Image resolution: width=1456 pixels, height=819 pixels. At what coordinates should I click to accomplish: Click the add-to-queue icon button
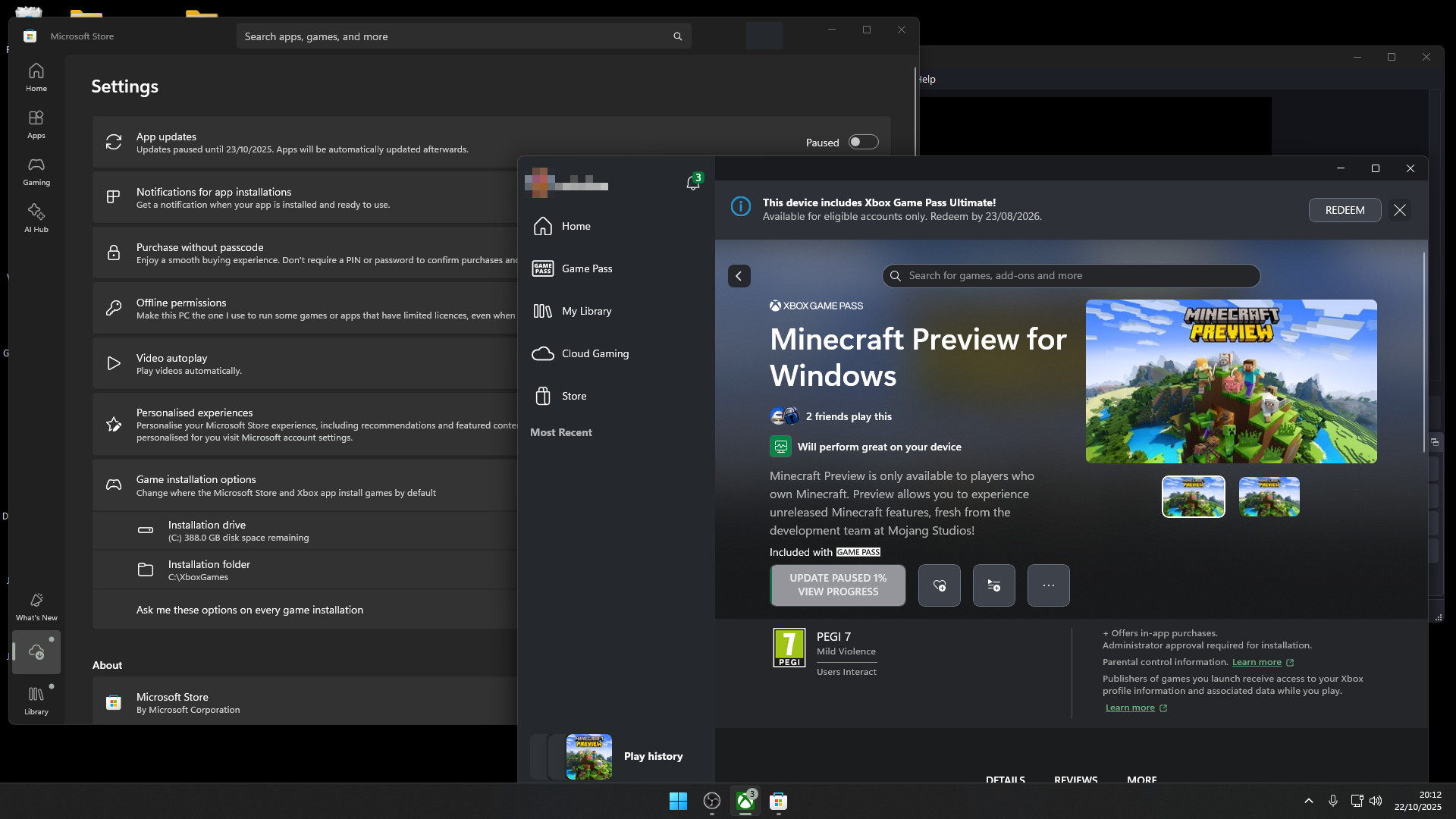993,585
